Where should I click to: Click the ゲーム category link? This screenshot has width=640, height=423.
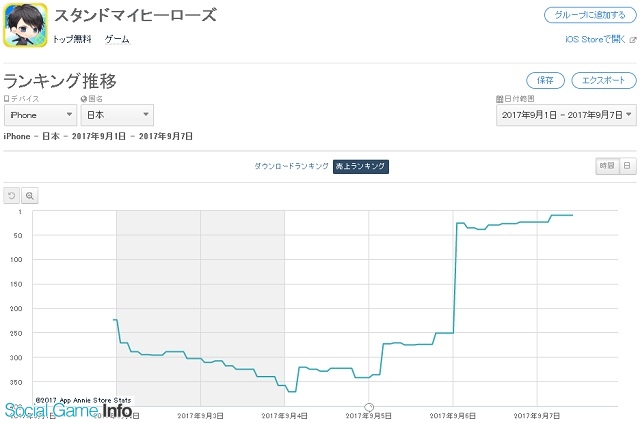(x=117, y=39)
